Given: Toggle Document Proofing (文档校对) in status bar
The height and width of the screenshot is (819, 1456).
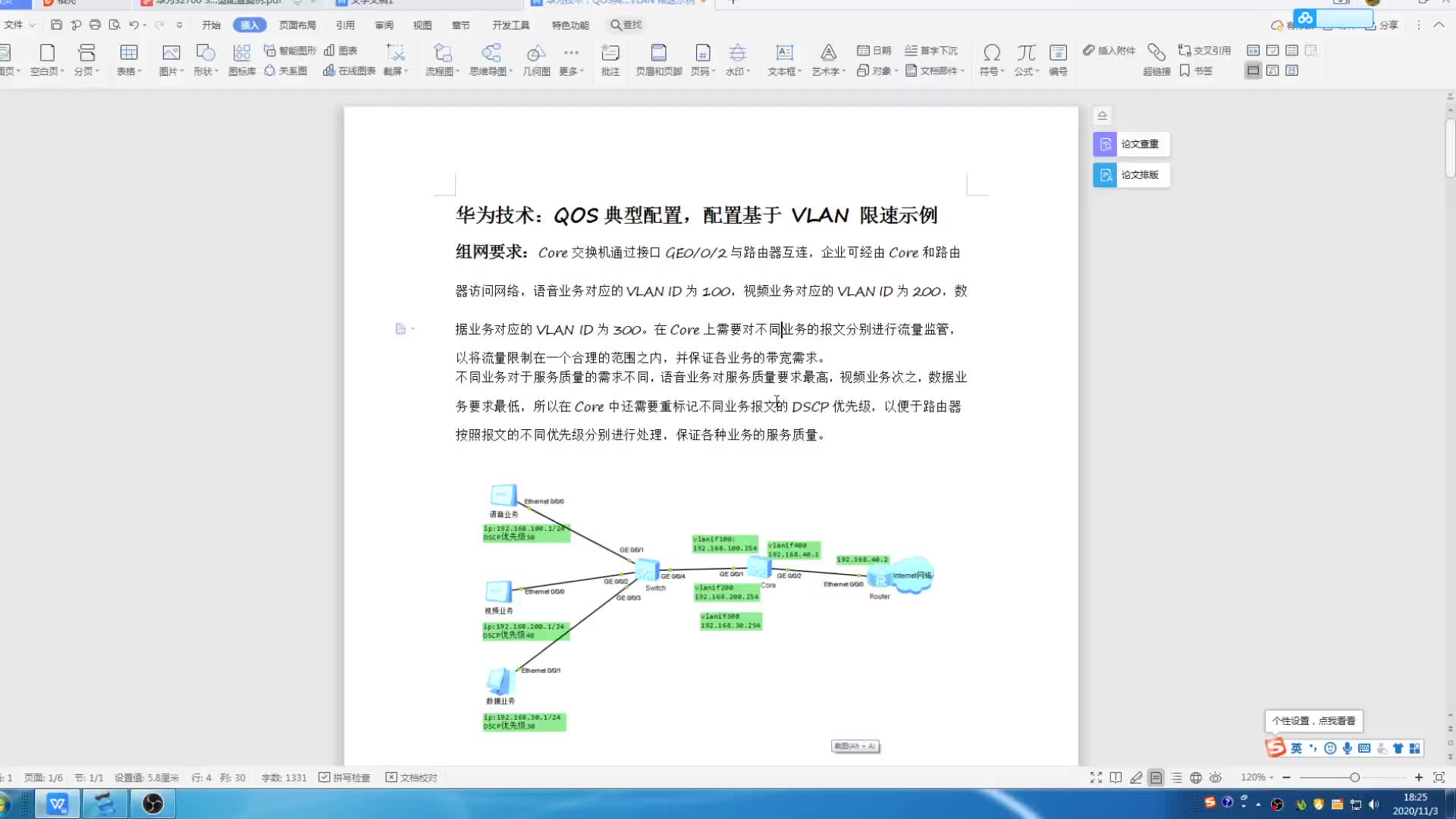Looking at the screenshot, I should [412, 777].
